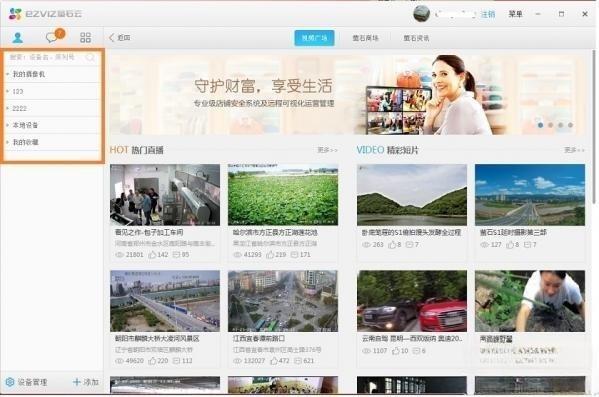Click the 守护财富 享受生活 promo banner
Image resolution: width=599 pixels, height=397 pixels.
[347, 94]
